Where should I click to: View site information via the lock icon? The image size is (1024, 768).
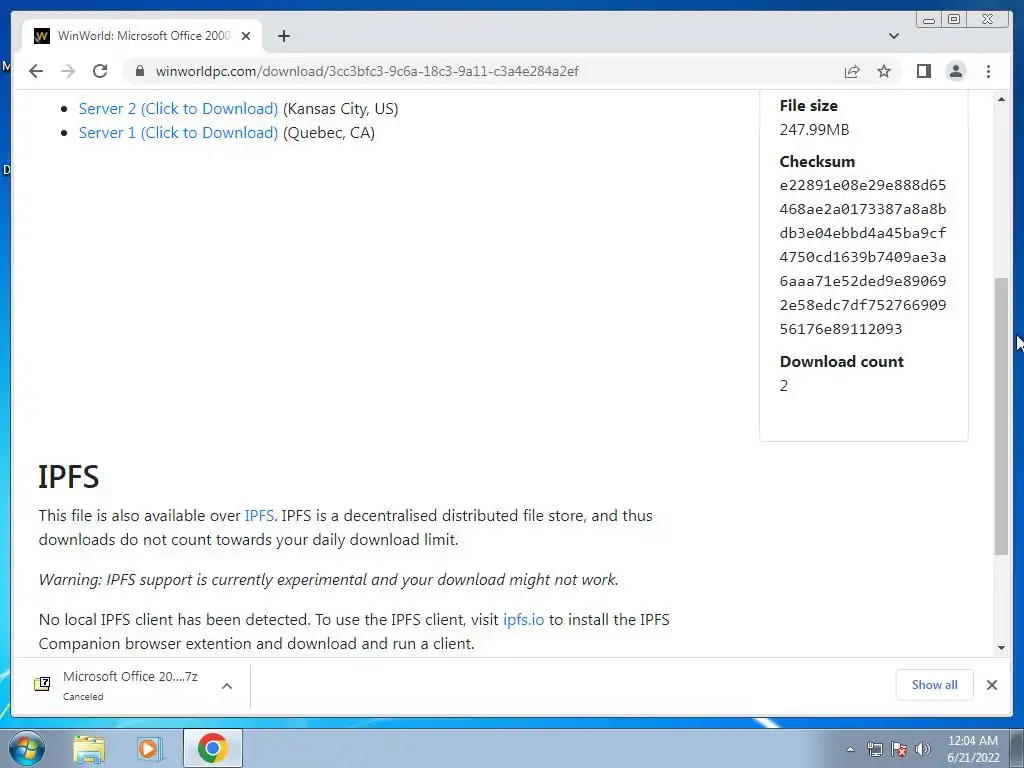tap(139, 71)
